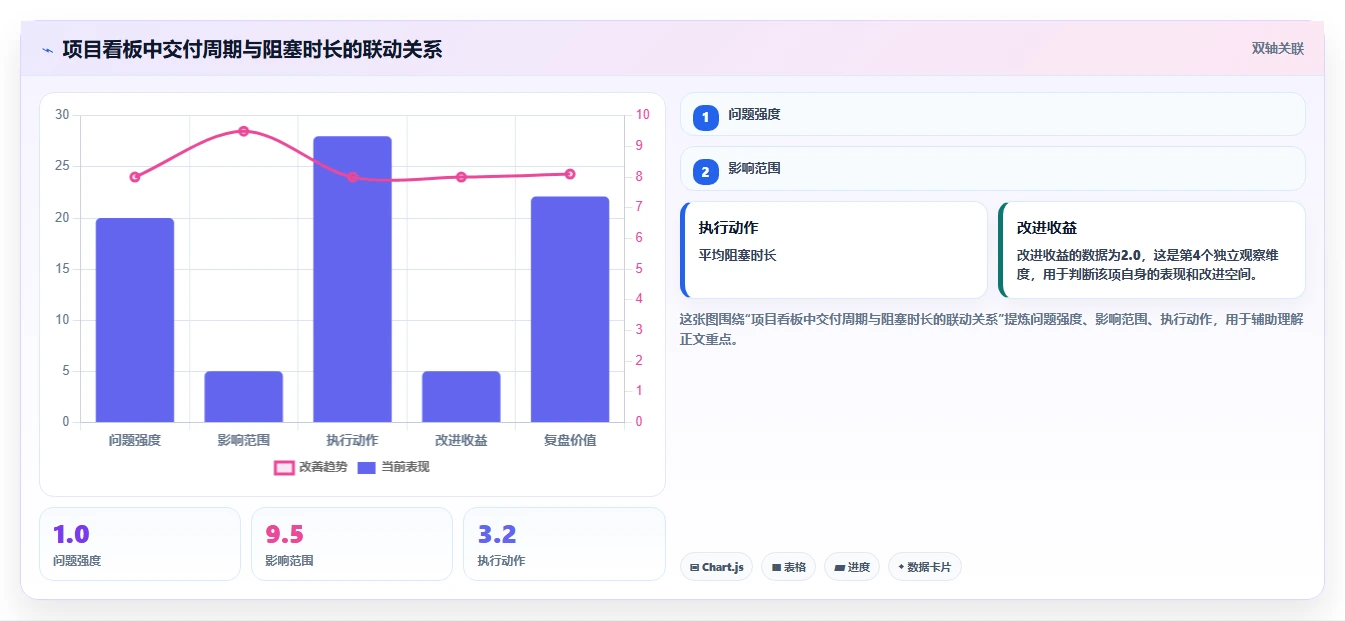The height and width of the screenshot is (621, 1345).
Task: Click the number 1 badge for 问题强度
Action: 706,116
